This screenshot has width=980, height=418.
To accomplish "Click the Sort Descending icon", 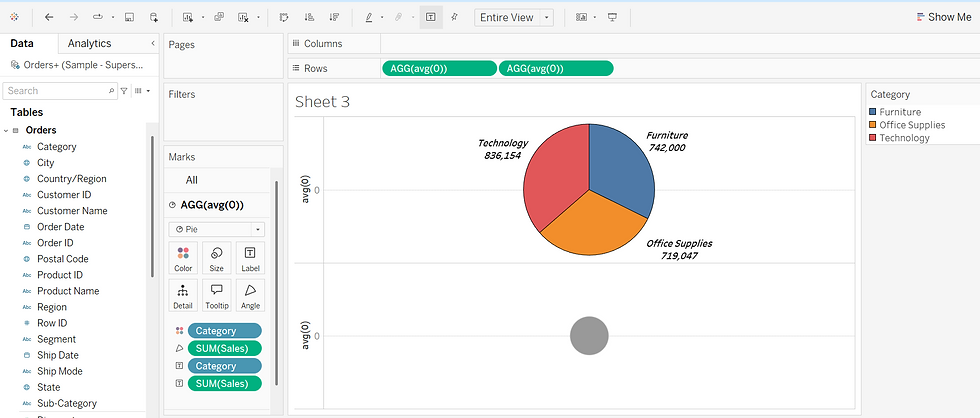I will [x=334, y=17].
